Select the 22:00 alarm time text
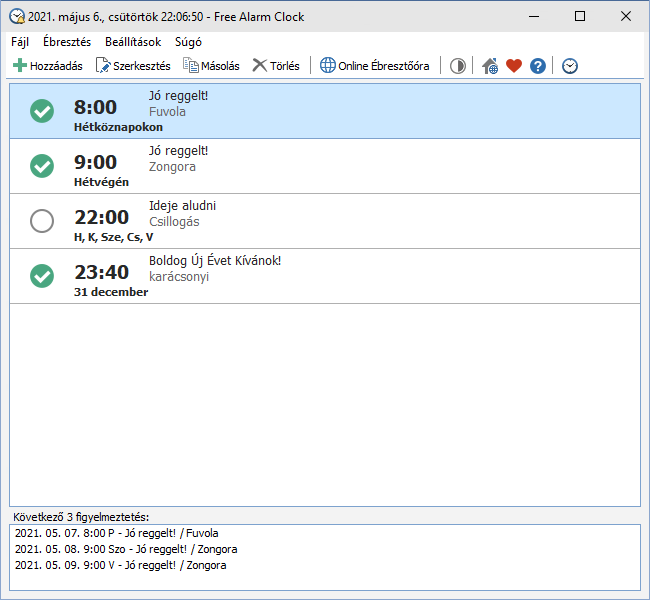This screenshot has width=650, height=600. (102, 217)
